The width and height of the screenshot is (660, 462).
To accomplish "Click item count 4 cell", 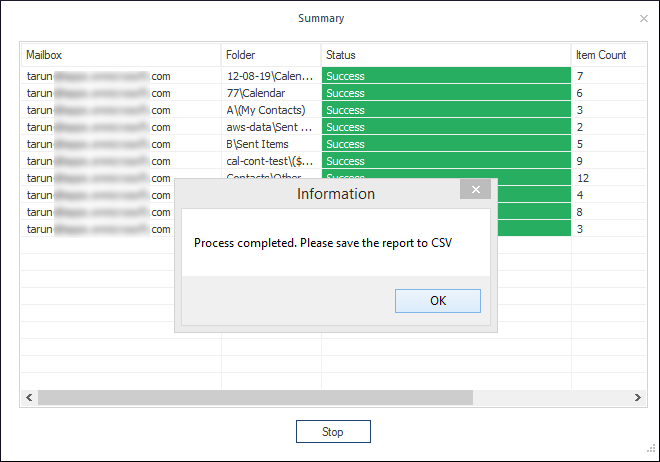I will (609, 195).
